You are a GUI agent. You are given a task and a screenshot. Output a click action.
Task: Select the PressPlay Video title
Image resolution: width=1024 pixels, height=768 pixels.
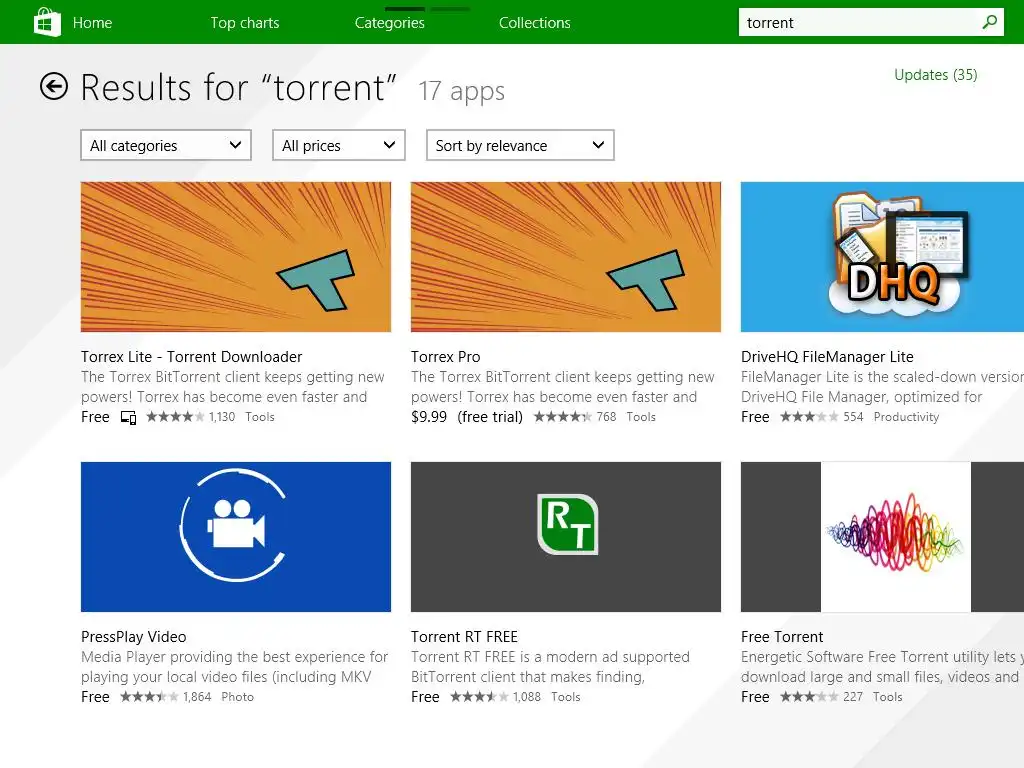133,637
